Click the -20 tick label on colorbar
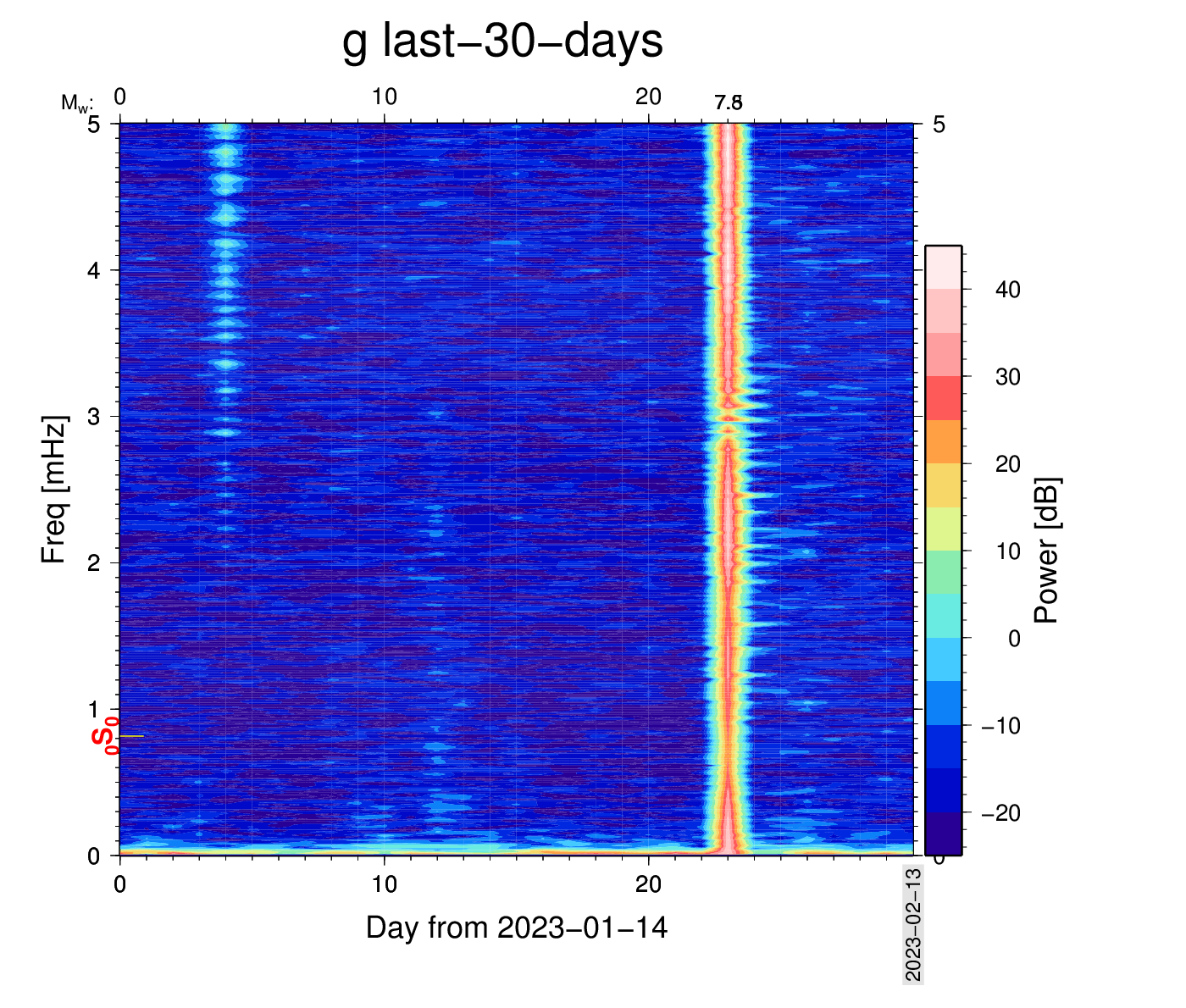1186x1008 pixels. (x=1000, y=813)
